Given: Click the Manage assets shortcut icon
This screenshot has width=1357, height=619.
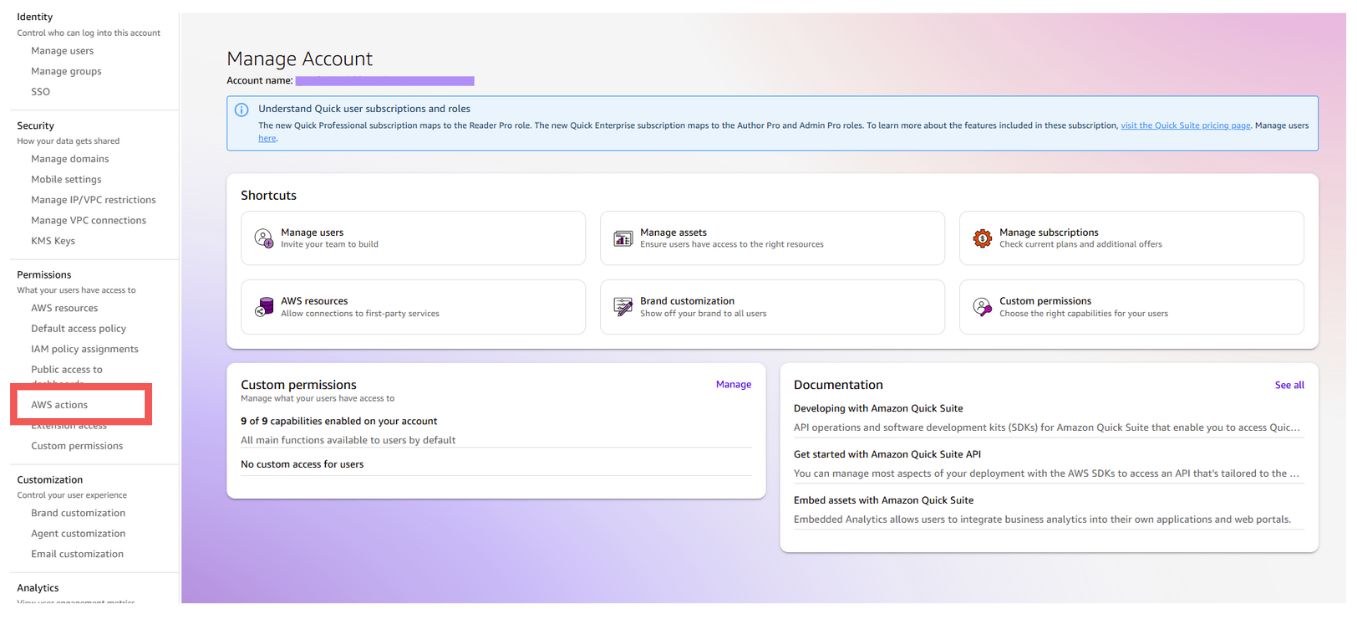Looking at the screenshot, I should [623, 238].
